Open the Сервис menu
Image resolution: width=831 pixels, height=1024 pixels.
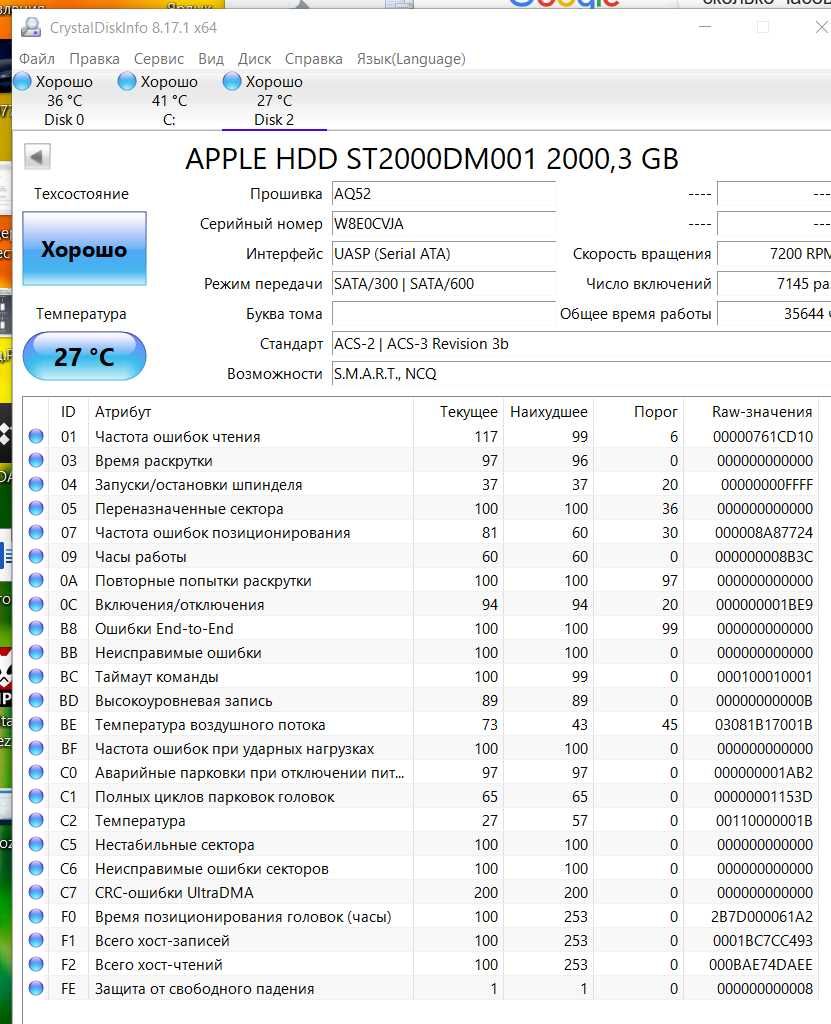pyautogui.click(x=159, y=59)
